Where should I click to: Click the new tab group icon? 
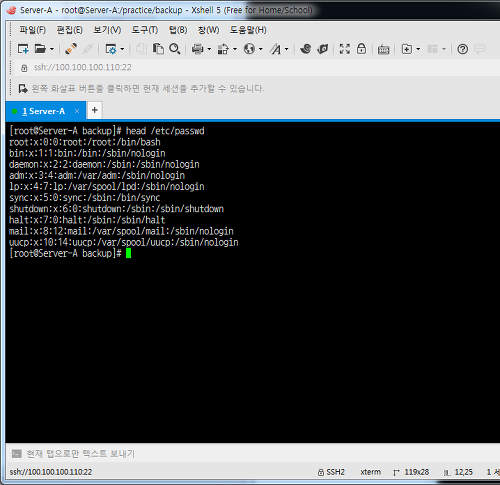coord(407,49)
